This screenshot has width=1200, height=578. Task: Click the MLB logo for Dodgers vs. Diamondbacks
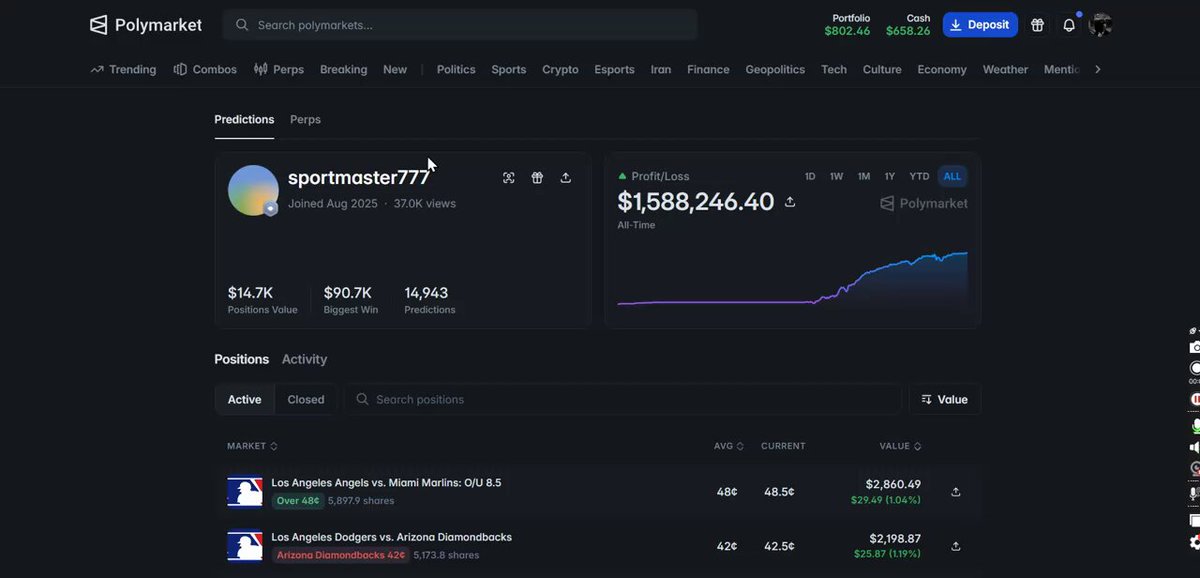245,546
